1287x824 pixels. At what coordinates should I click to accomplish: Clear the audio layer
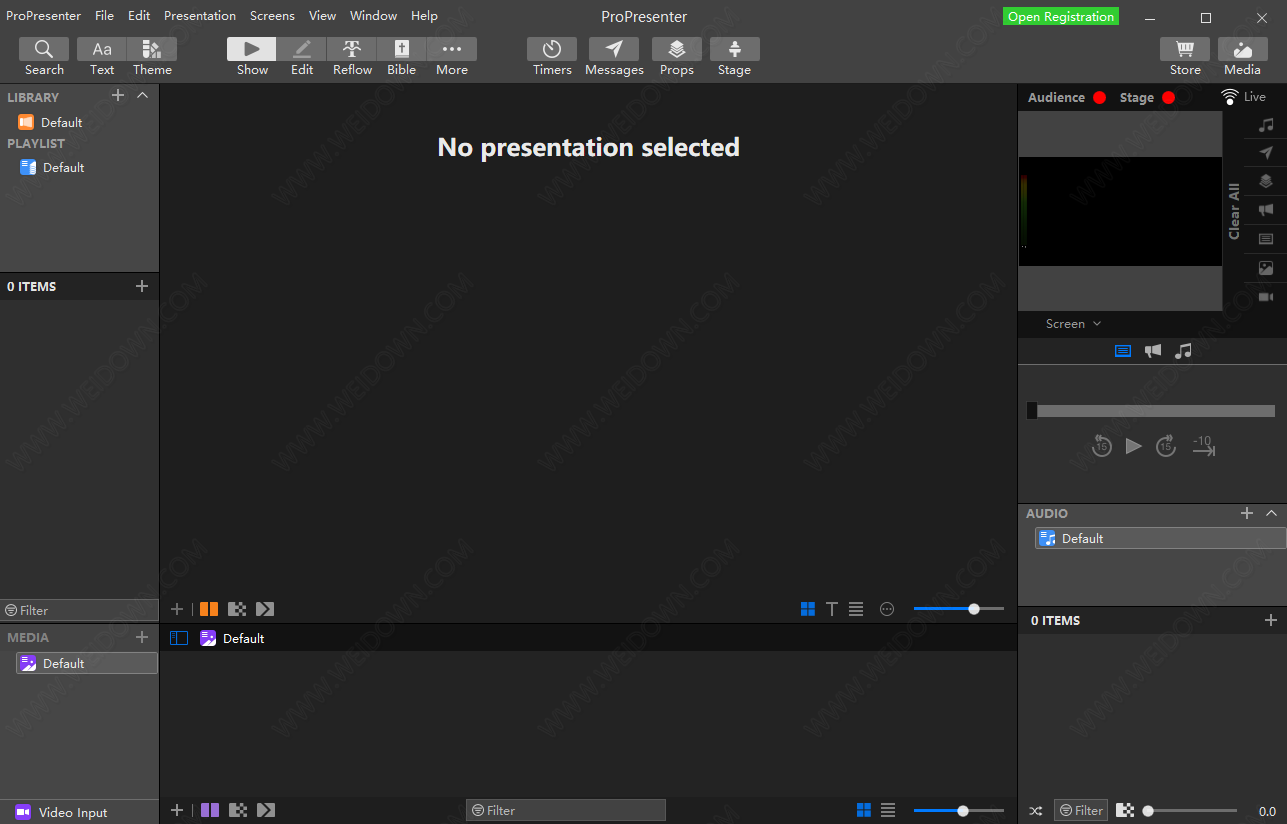pyautogui.click(x=1266, y=125)
